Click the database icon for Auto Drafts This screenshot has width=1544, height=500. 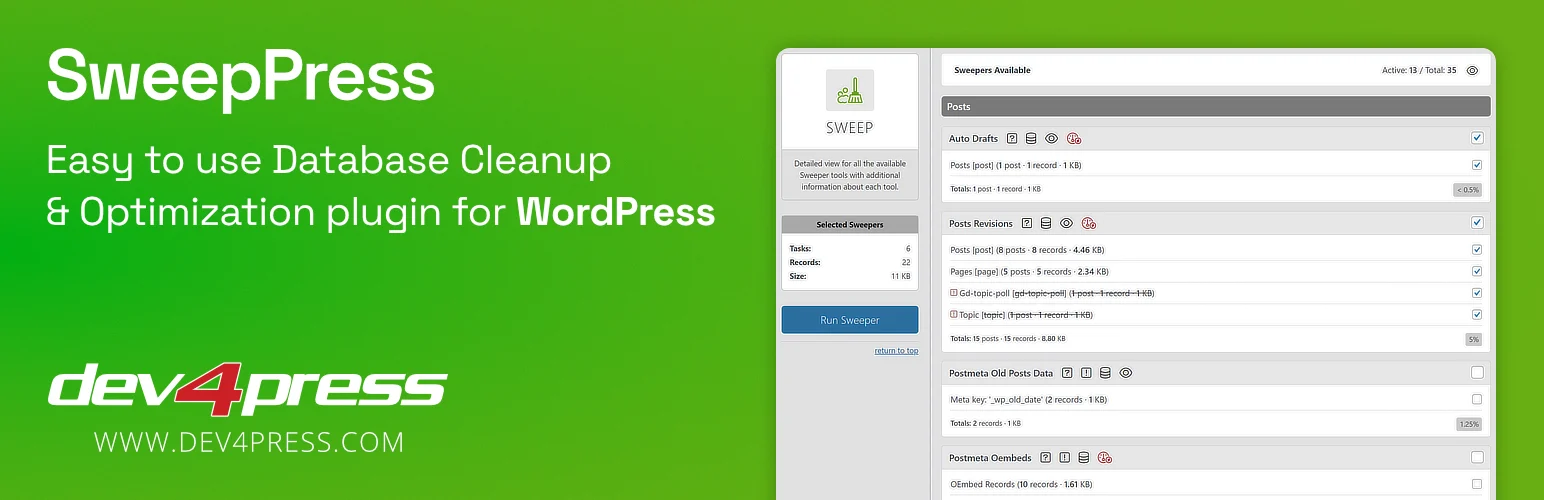click(x=1031, y=138)
